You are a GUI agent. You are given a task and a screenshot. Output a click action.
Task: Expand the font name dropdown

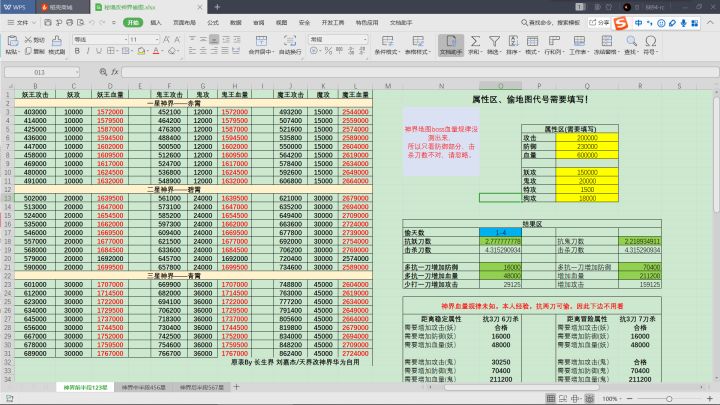tap(126, 39)
